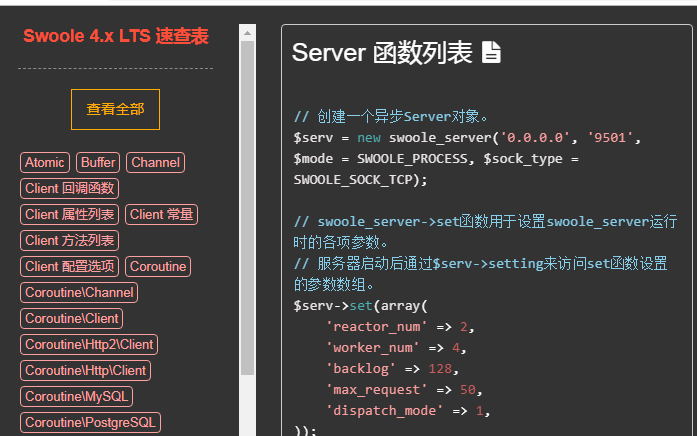697x436 pixels.
Task: Click the sidebar scrollbar thumb
Action: coord(248,208)
